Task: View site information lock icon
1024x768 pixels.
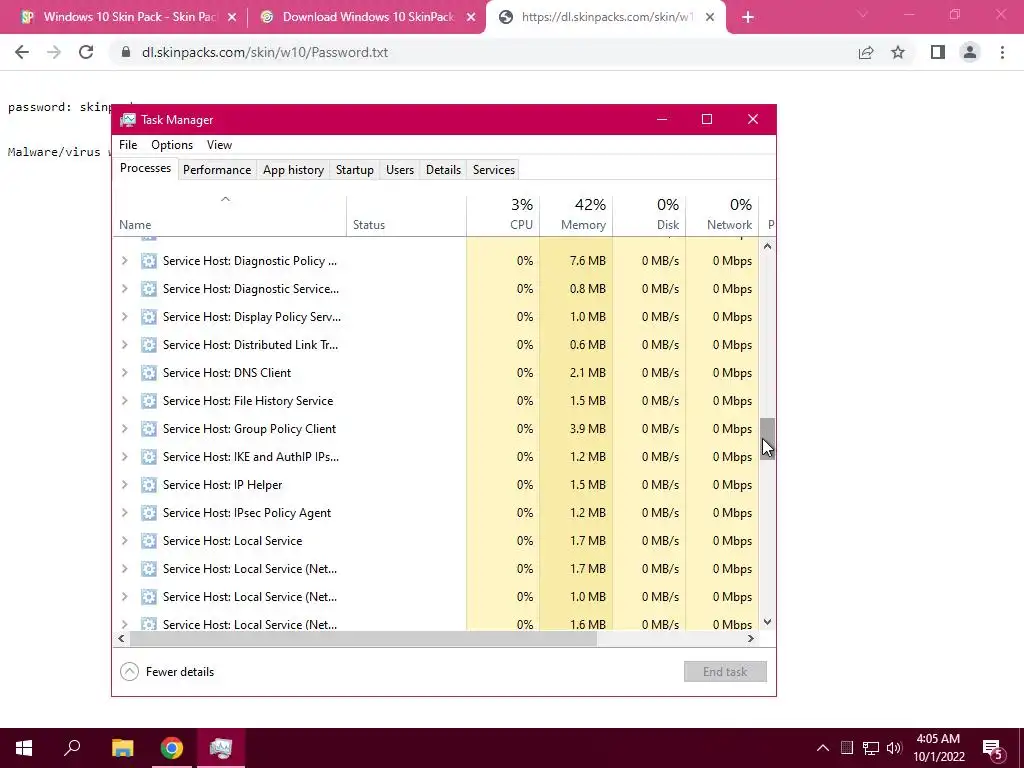Action: click(125, 52)
